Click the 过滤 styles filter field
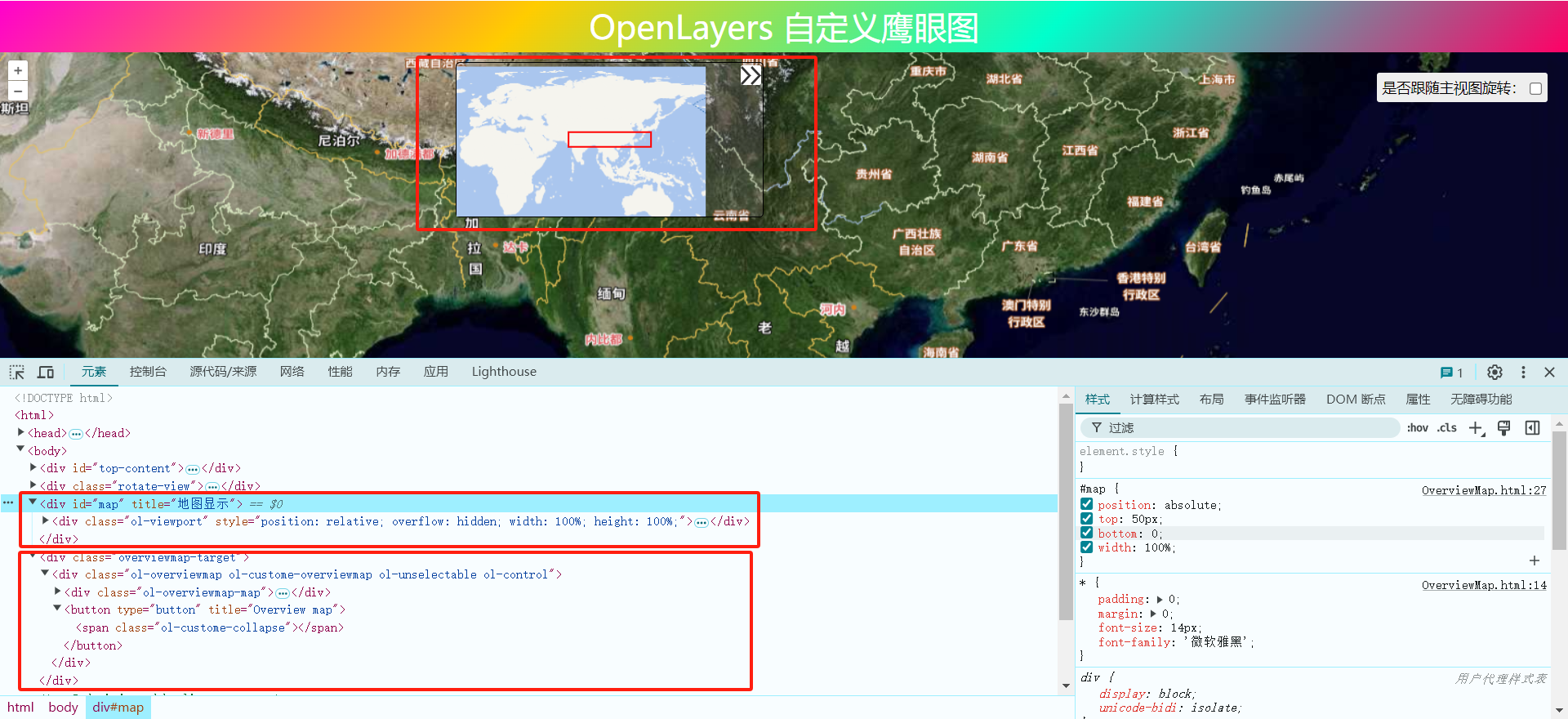1568x719 pixels. (1240, 428)
